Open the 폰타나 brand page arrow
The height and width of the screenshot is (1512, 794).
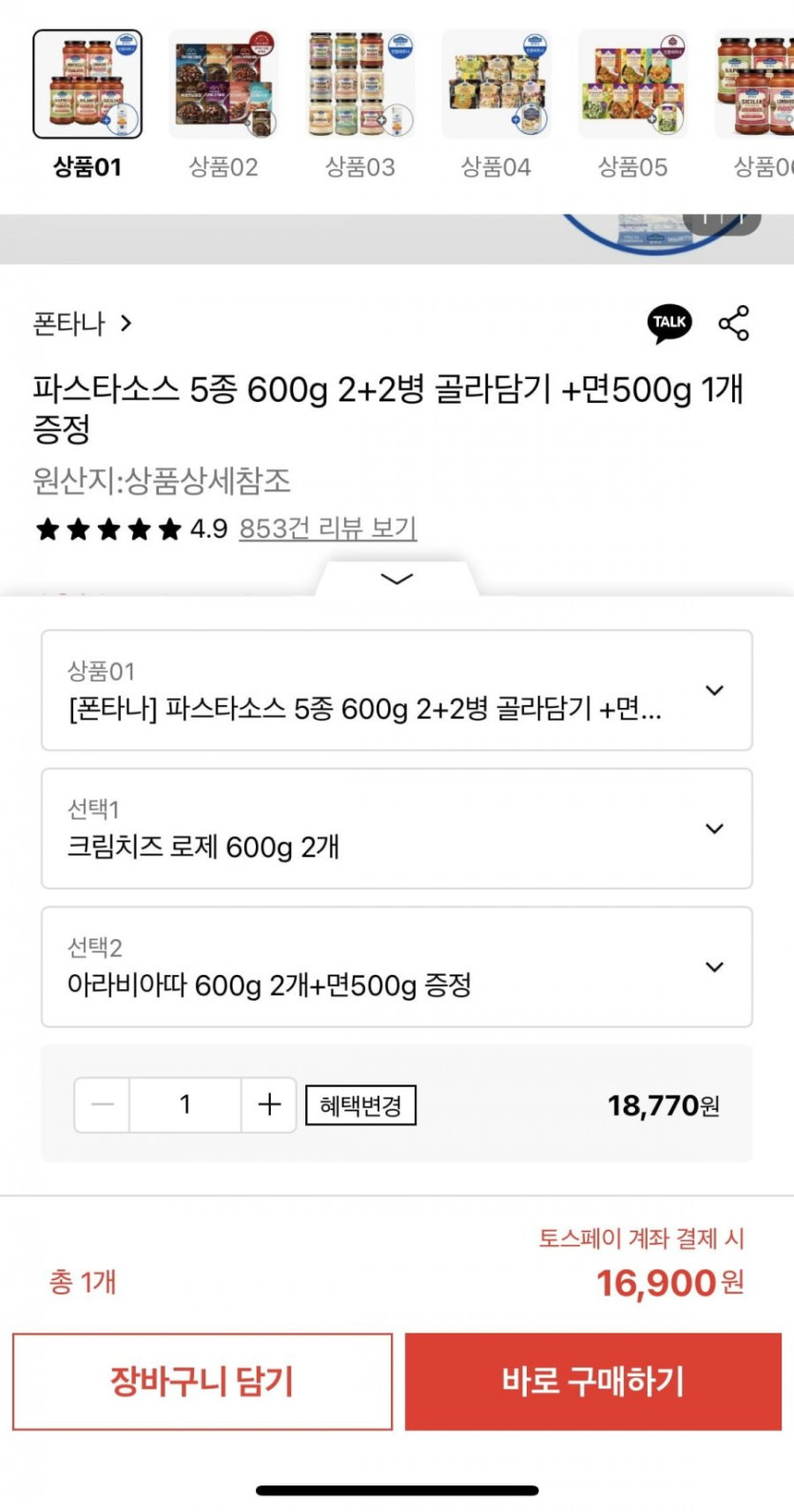point(126,324)
